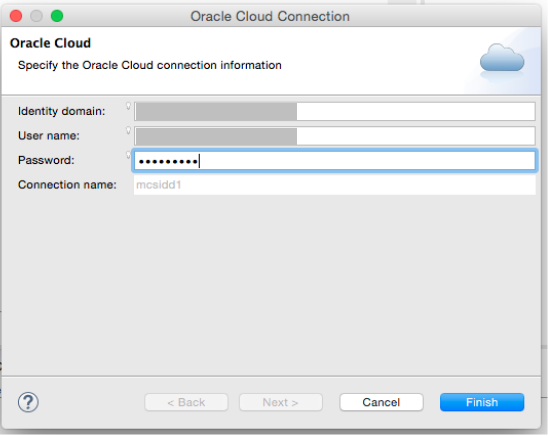Viewport: 548px width, 436px height.
Task: Click the grey minimize window button
Action: pyautogui.click(x=36, y=16)
